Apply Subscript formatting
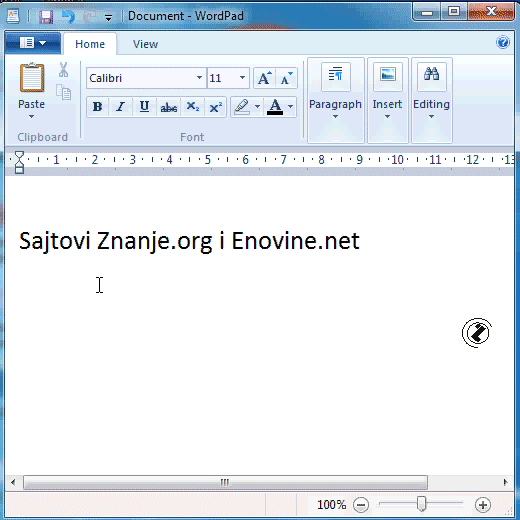Viewport: 520px width, 520px height. point(193,107)
